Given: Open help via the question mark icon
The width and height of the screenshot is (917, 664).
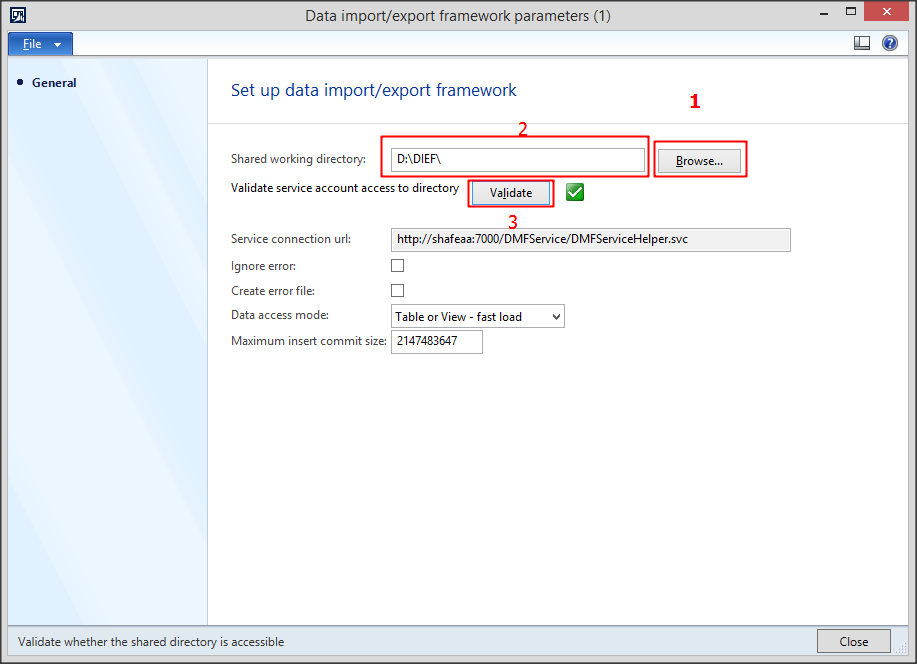Looking at the screenshot, I should [x=889, y=43].
